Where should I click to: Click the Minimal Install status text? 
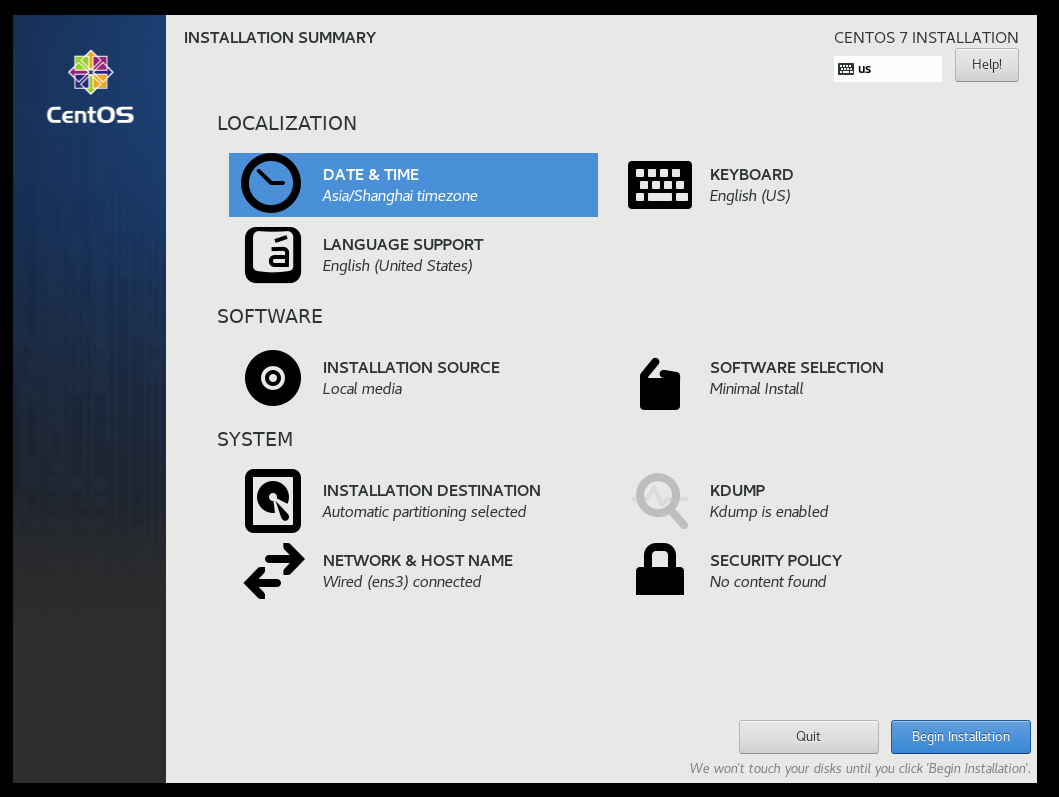click(756, 389)
